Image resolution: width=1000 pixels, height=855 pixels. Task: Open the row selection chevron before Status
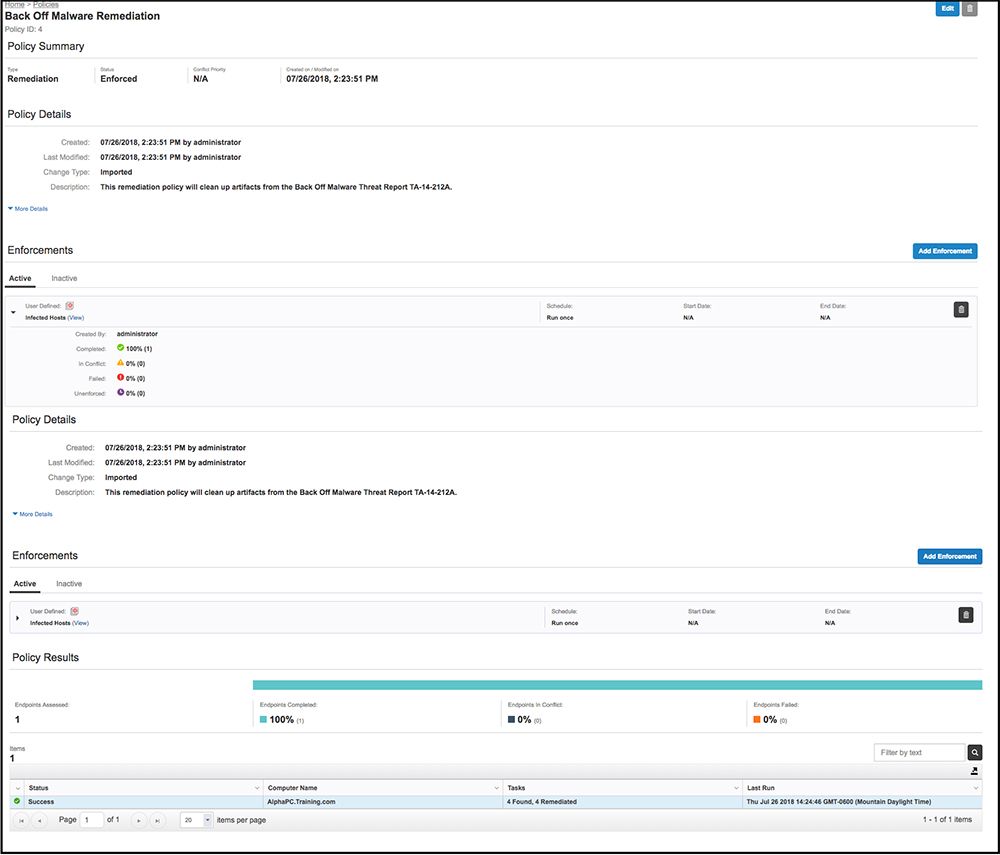(17, 789)
